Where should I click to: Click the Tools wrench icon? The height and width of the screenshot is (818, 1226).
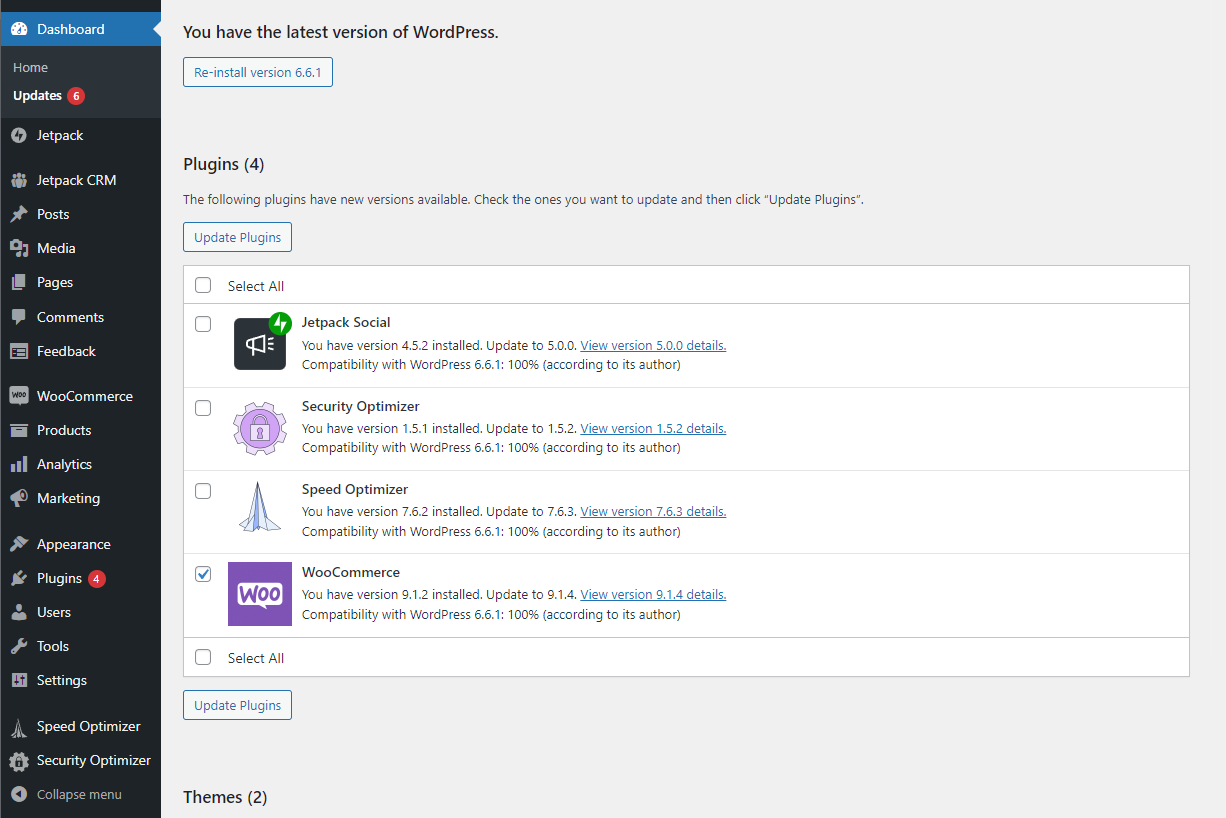(x=19, y=646)
